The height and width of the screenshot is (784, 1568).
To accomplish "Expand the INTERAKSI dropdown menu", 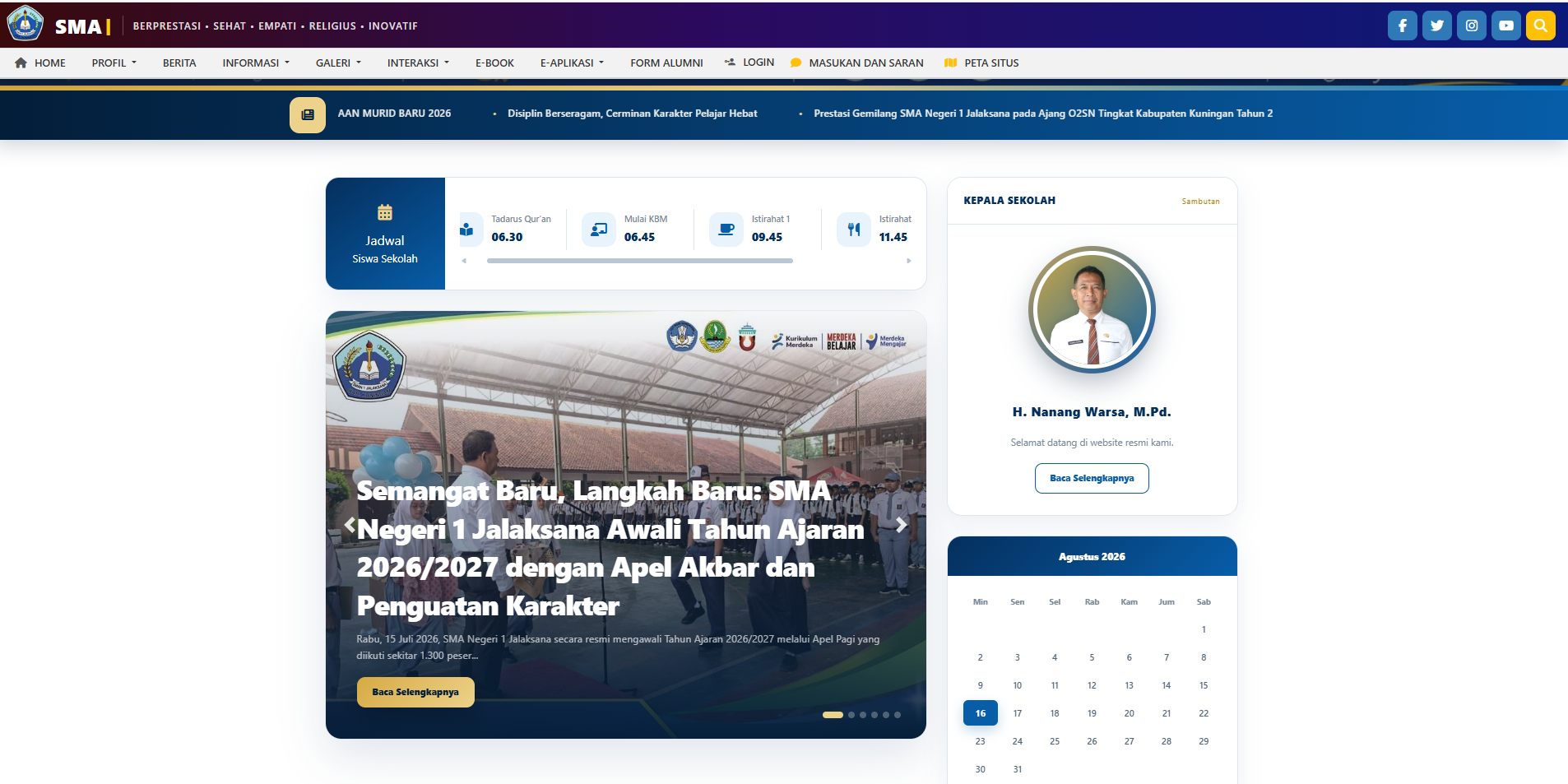I will [x=418, y=63].
